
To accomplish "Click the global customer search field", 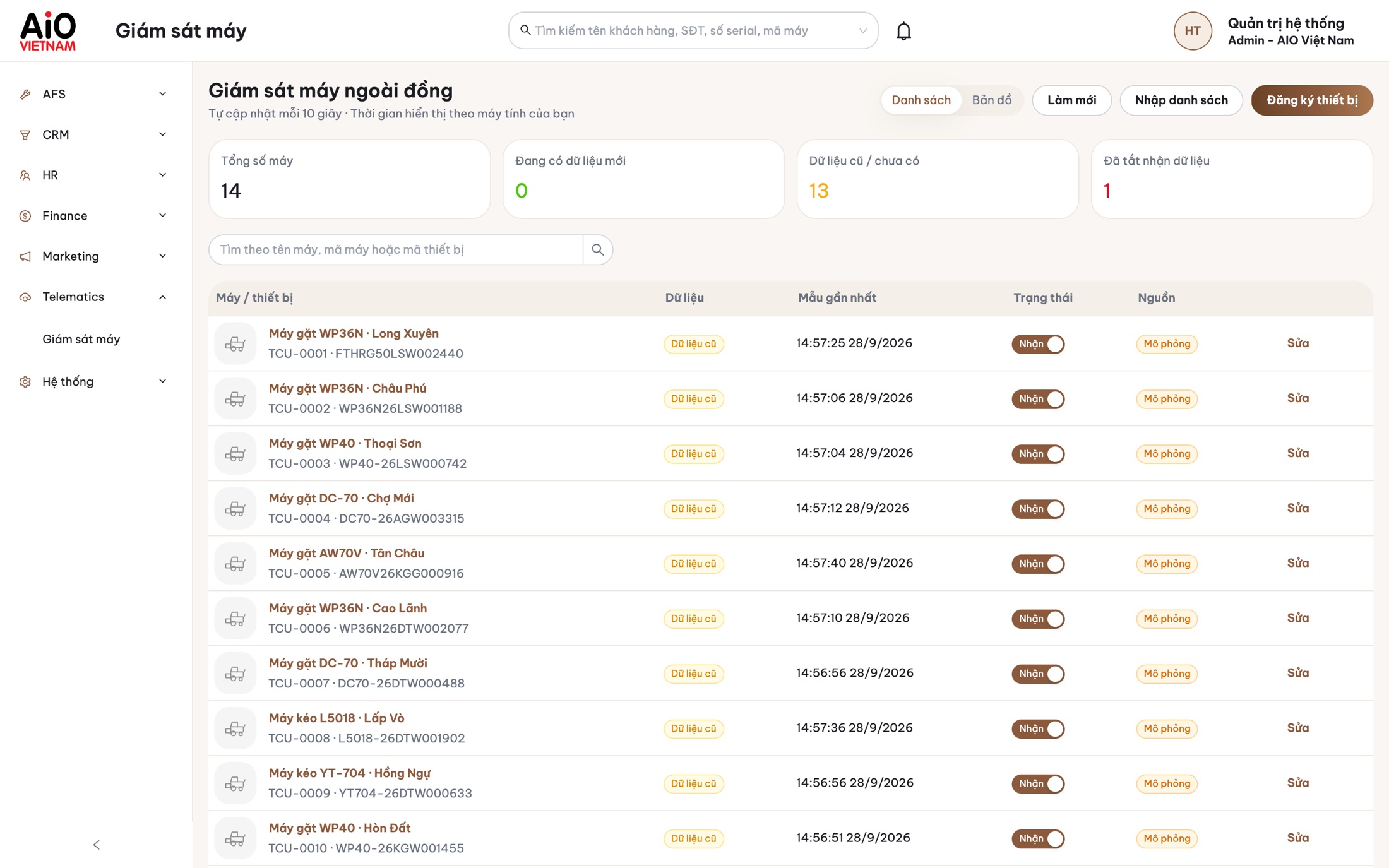I will 693,30.
